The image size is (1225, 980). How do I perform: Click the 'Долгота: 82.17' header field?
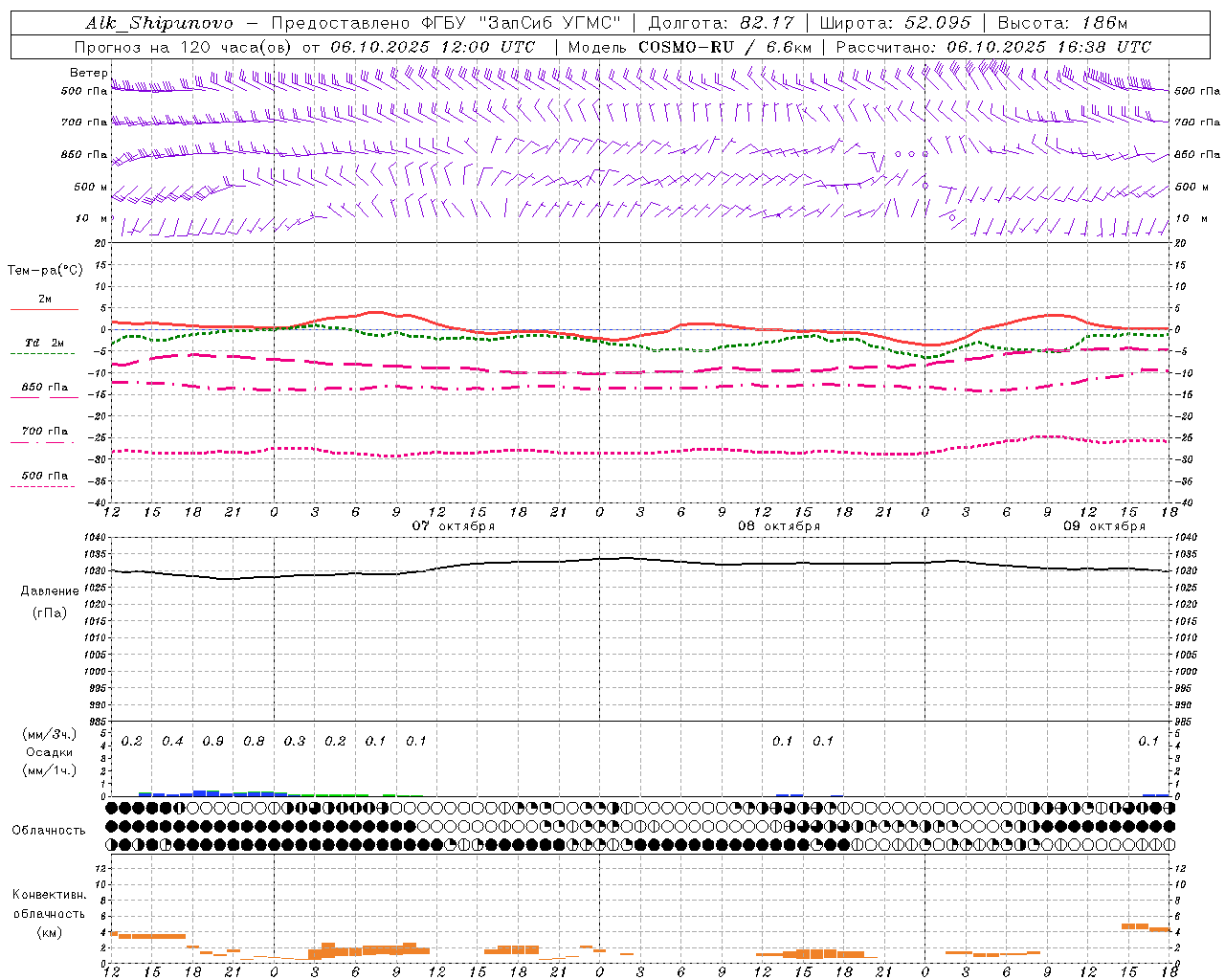721,23
